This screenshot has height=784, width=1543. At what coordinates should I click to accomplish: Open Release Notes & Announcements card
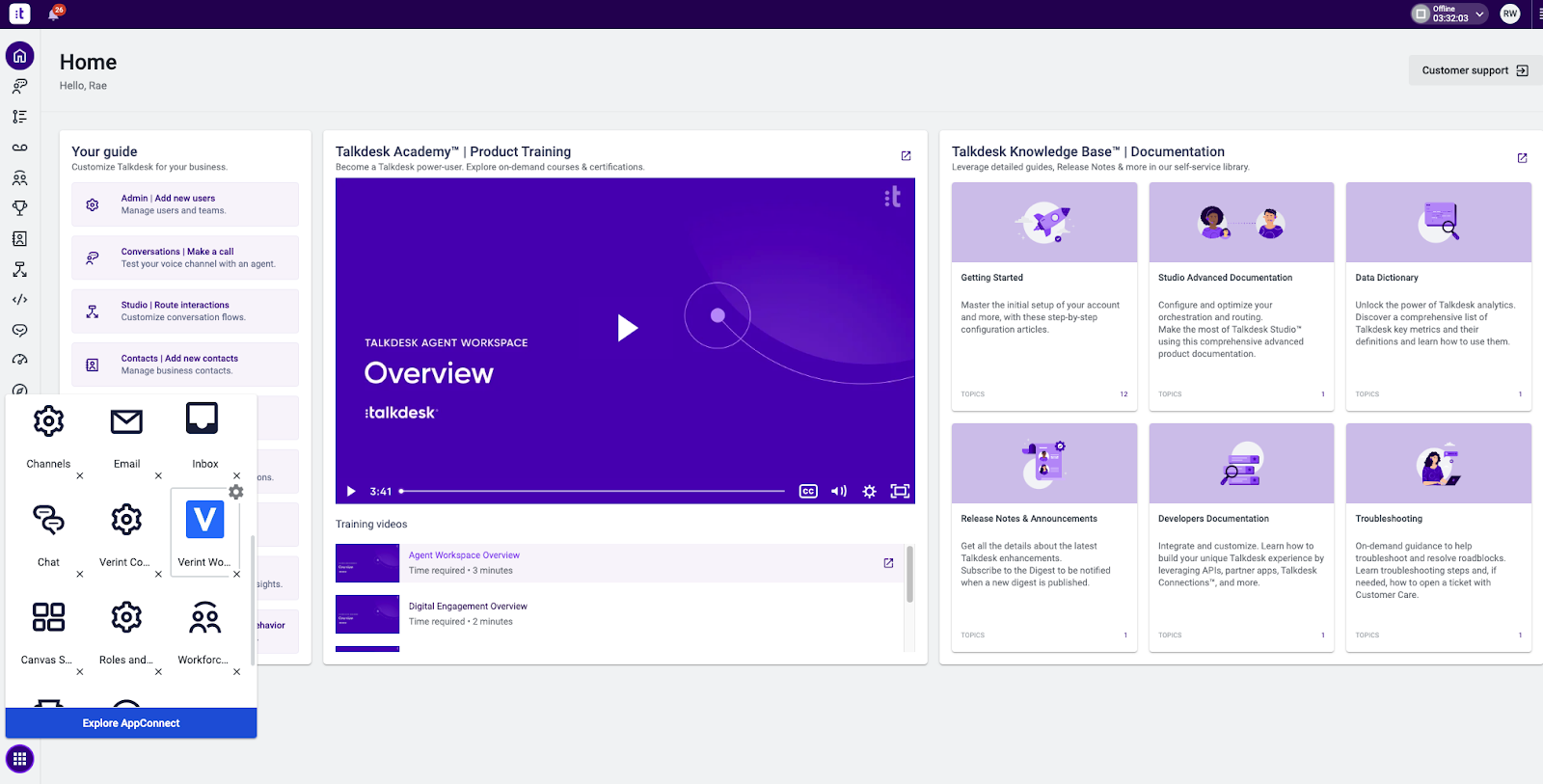[x=1044, y=538]
